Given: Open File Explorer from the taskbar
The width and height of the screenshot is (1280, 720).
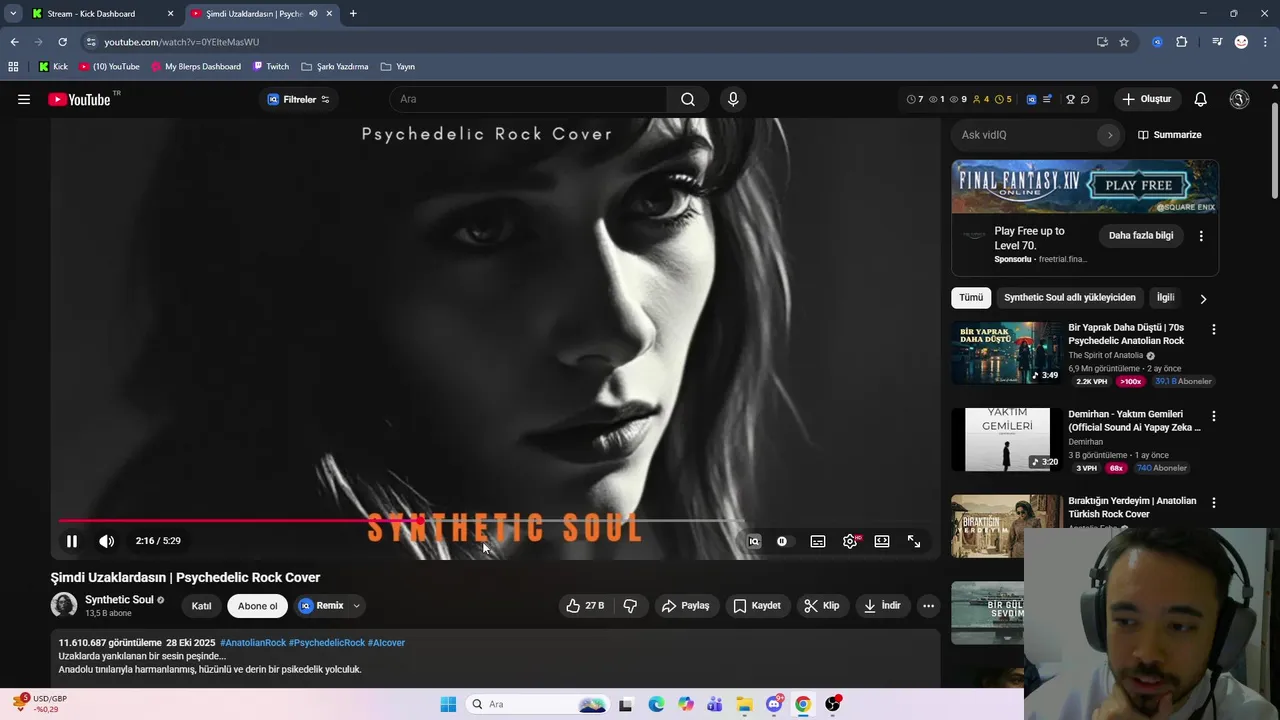Looking at the screenshot, I should click(x=744, y=704).
